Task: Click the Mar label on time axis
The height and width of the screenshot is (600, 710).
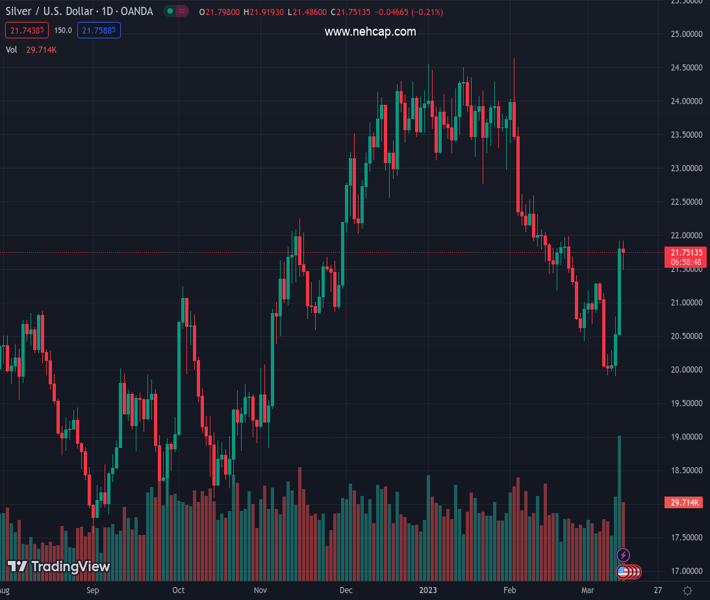Action: (587, 591)
